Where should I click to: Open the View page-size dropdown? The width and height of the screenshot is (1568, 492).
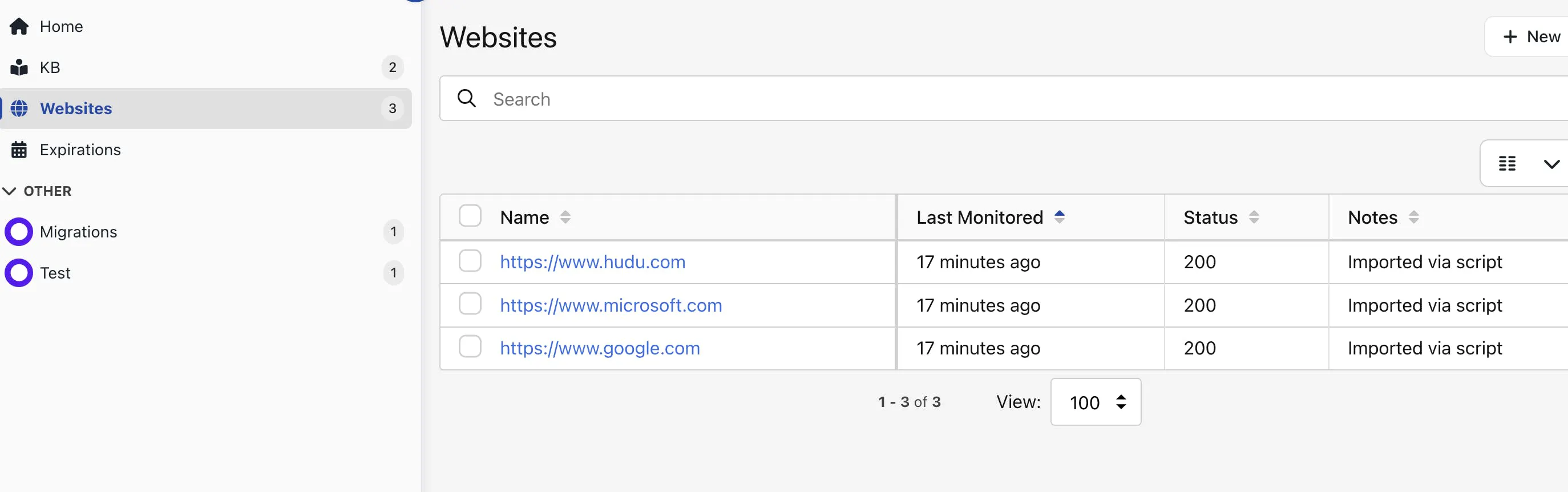click(1095, 402)
